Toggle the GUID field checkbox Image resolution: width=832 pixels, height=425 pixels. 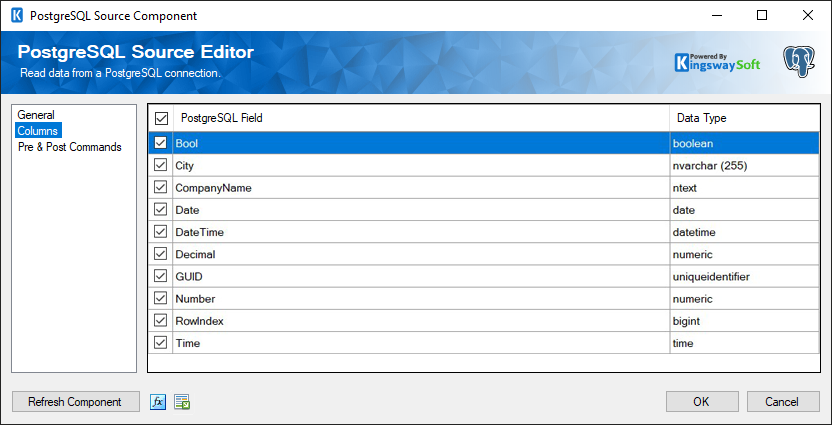[160, 276]
